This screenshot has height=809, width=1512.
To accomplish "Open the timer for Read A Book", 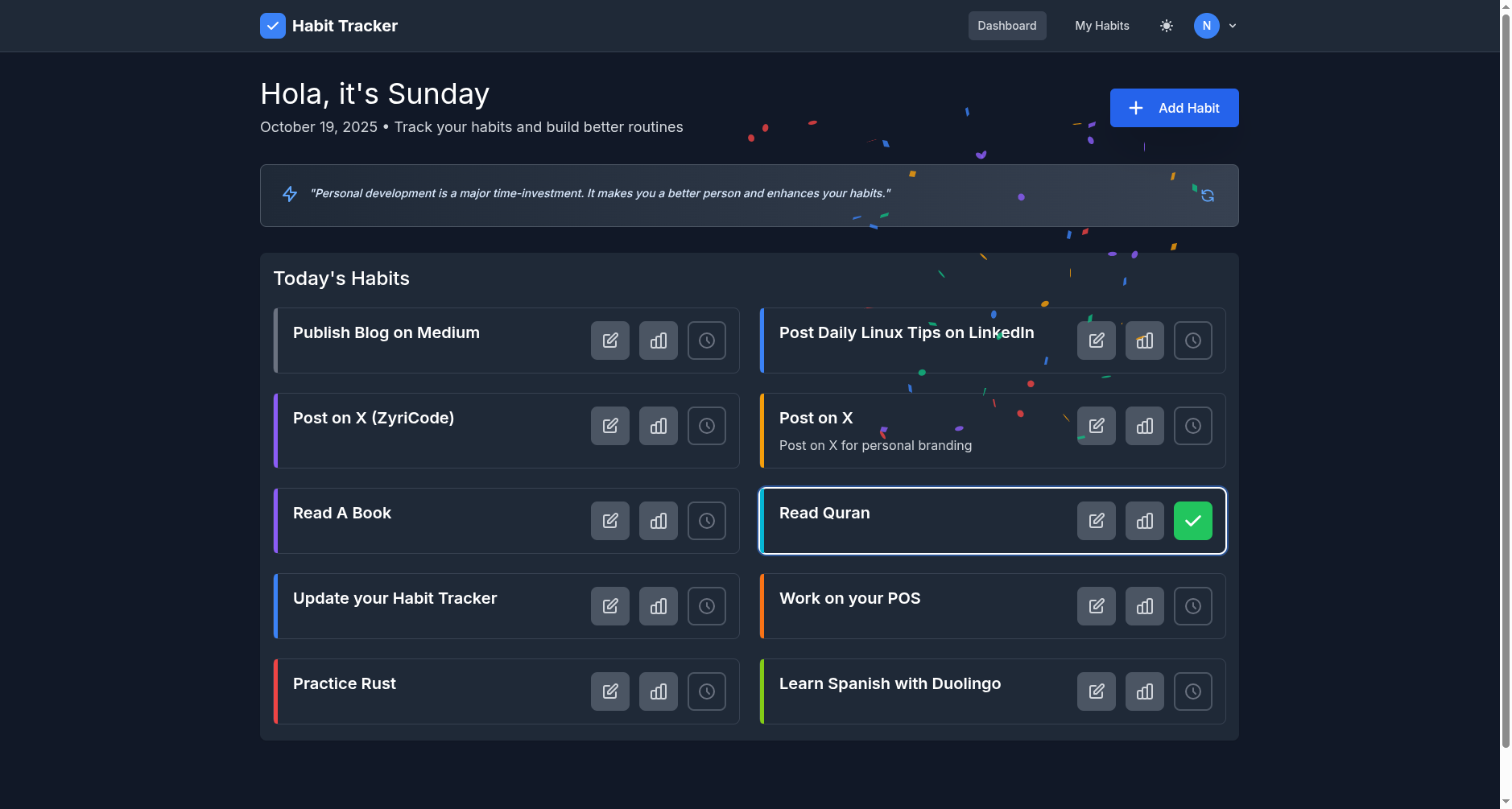I will (x=706, y=520).
